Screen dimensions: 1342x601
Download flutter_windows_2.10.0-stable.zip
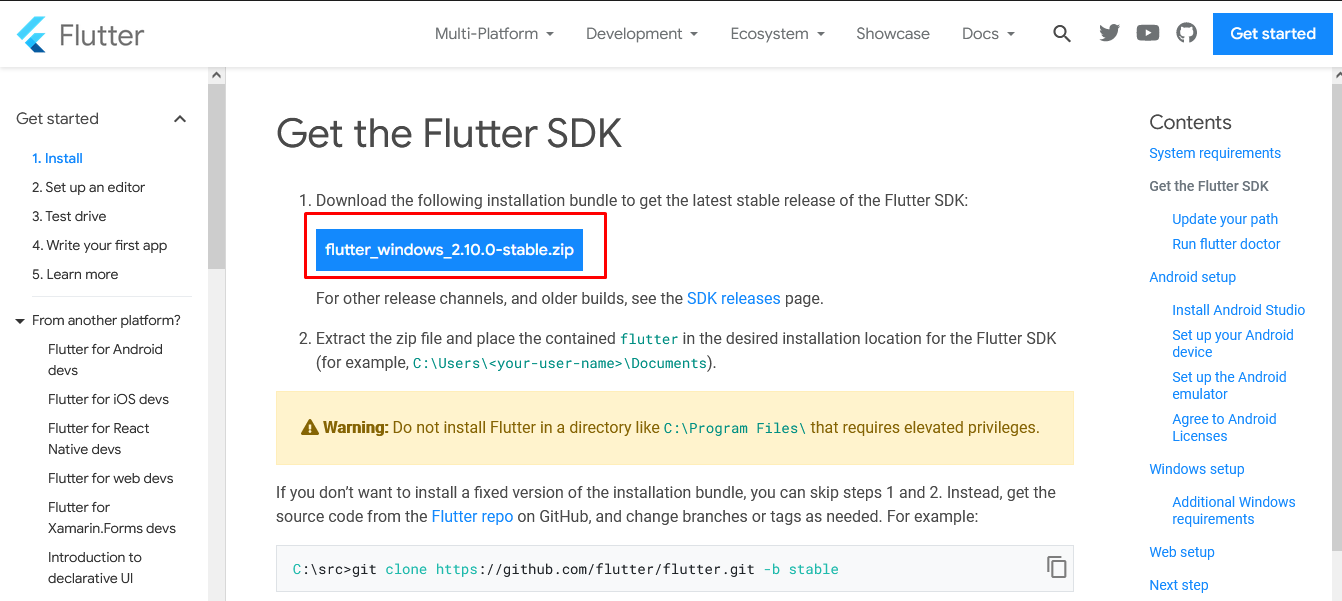[449, 250]
